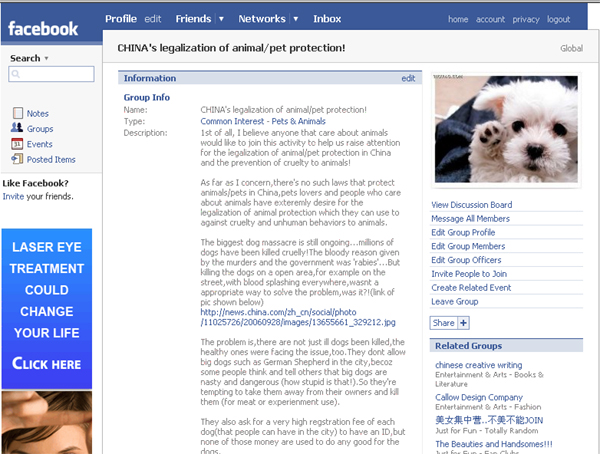The height and width of the screenshot is (454, 600).
Task: Open Edit Group Profile
Action: [x=463, y=232]
